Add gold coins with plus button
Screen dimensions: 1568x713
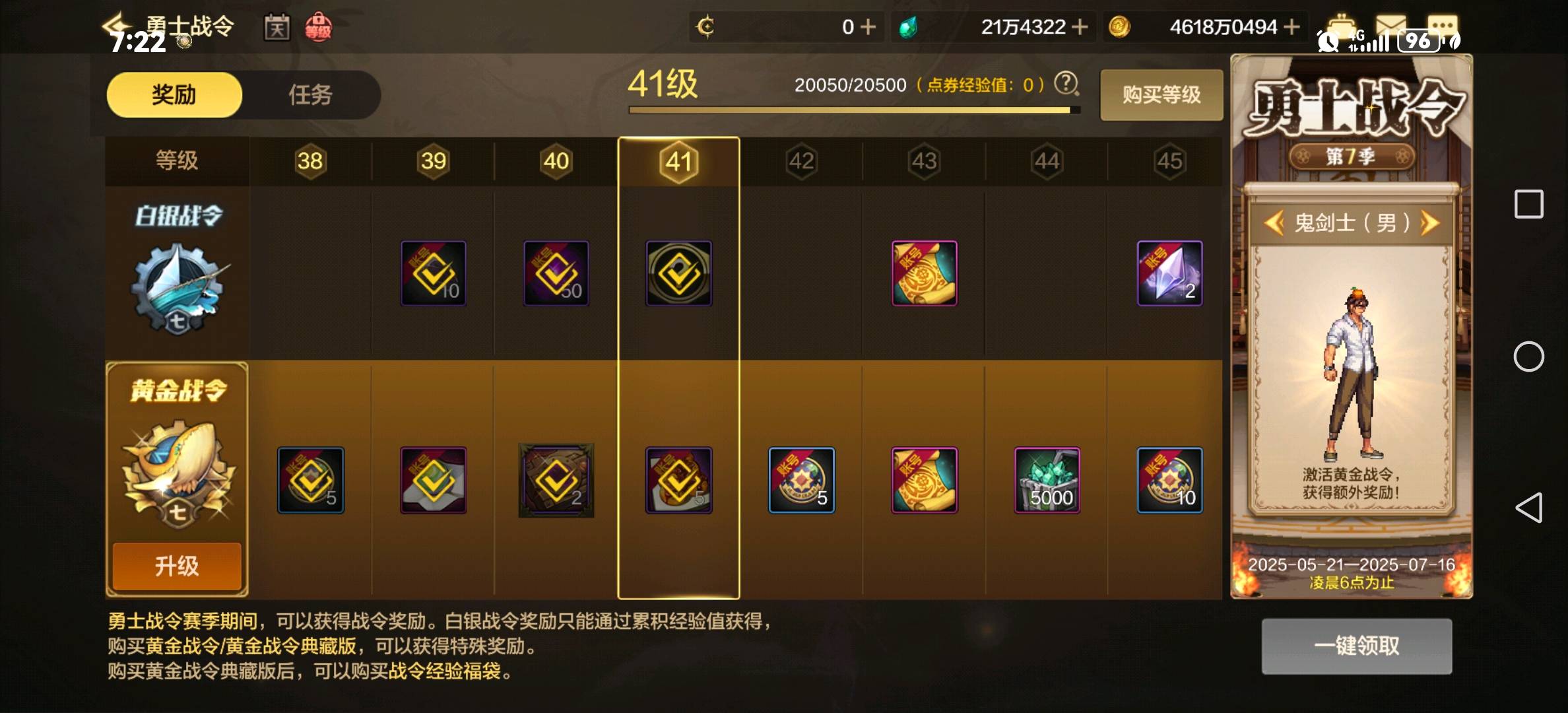coord(1291,27)
